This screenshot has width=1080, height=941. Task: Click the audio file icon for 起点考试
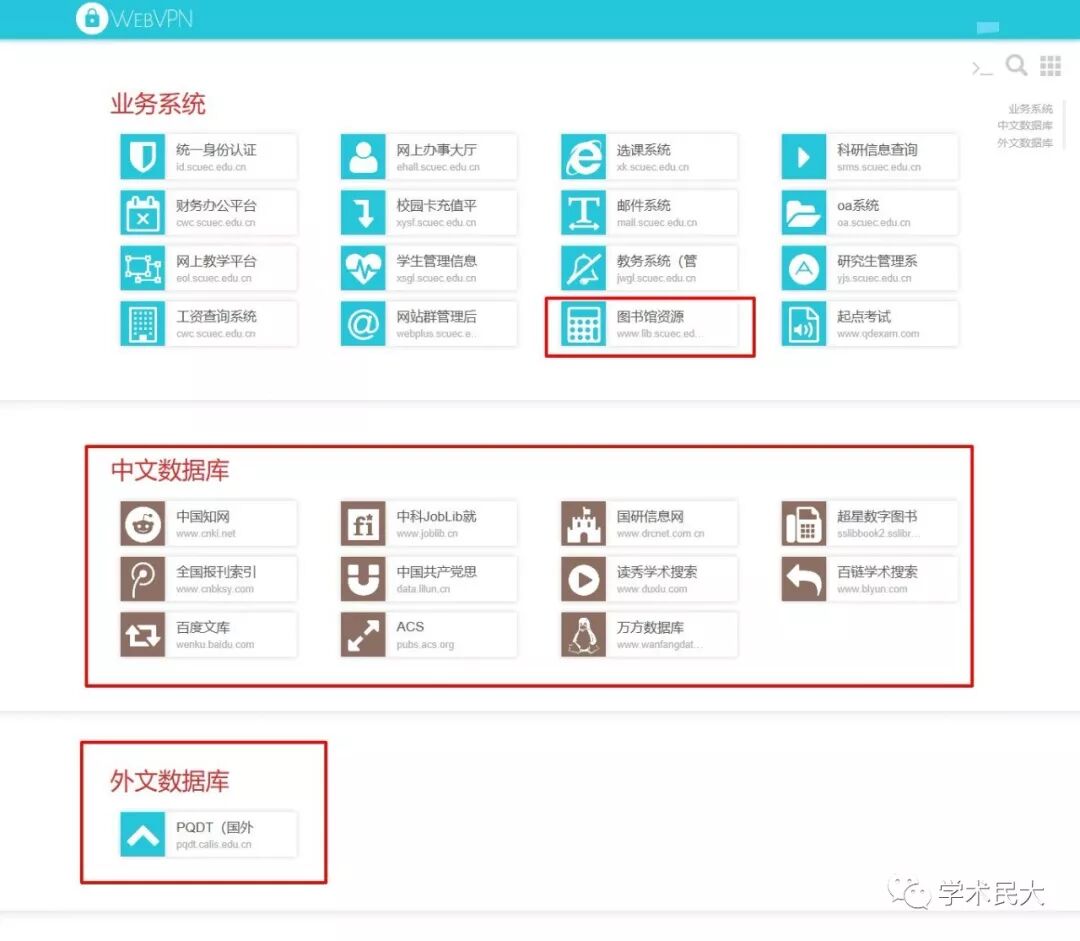coord(804,323)
